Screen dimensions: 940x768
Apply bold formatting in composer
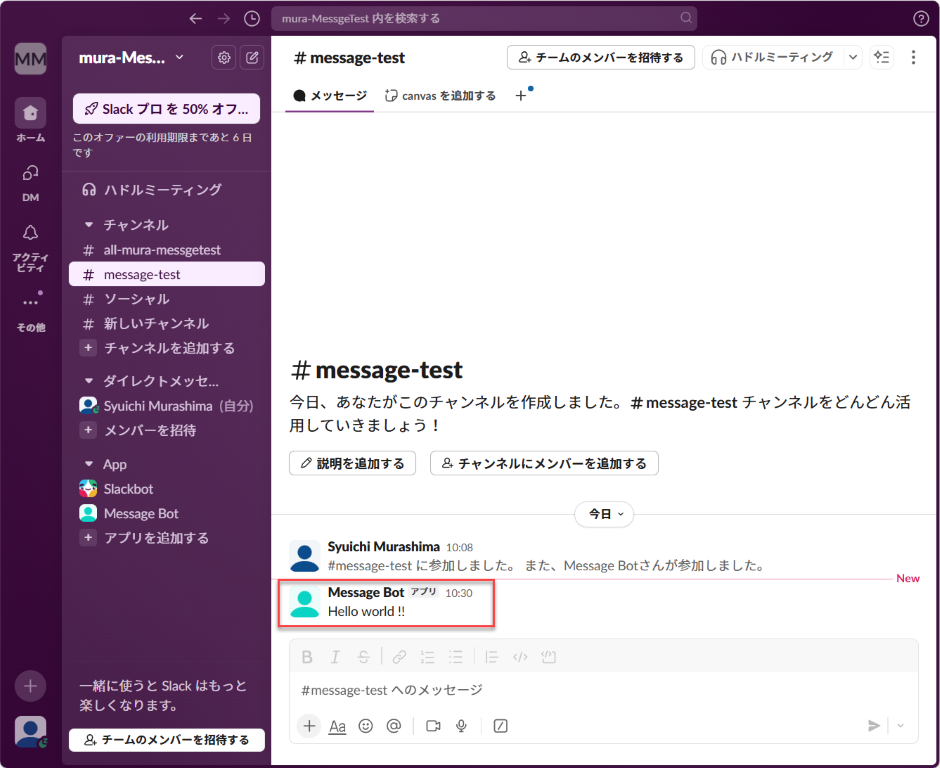[307, 657]
